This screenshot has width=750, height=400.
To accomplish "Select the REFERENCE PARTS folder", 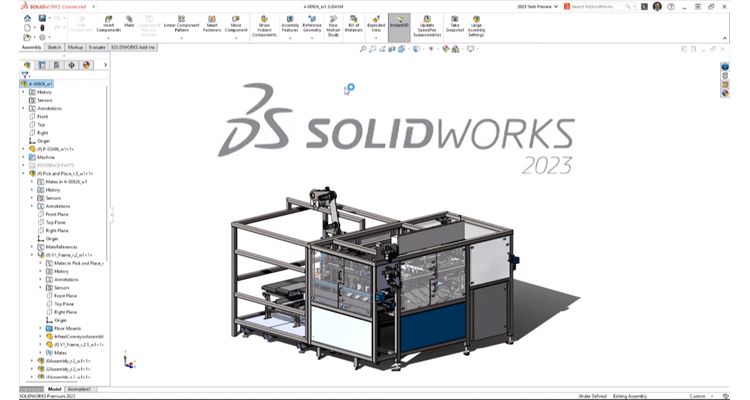I will pos(52,165).
